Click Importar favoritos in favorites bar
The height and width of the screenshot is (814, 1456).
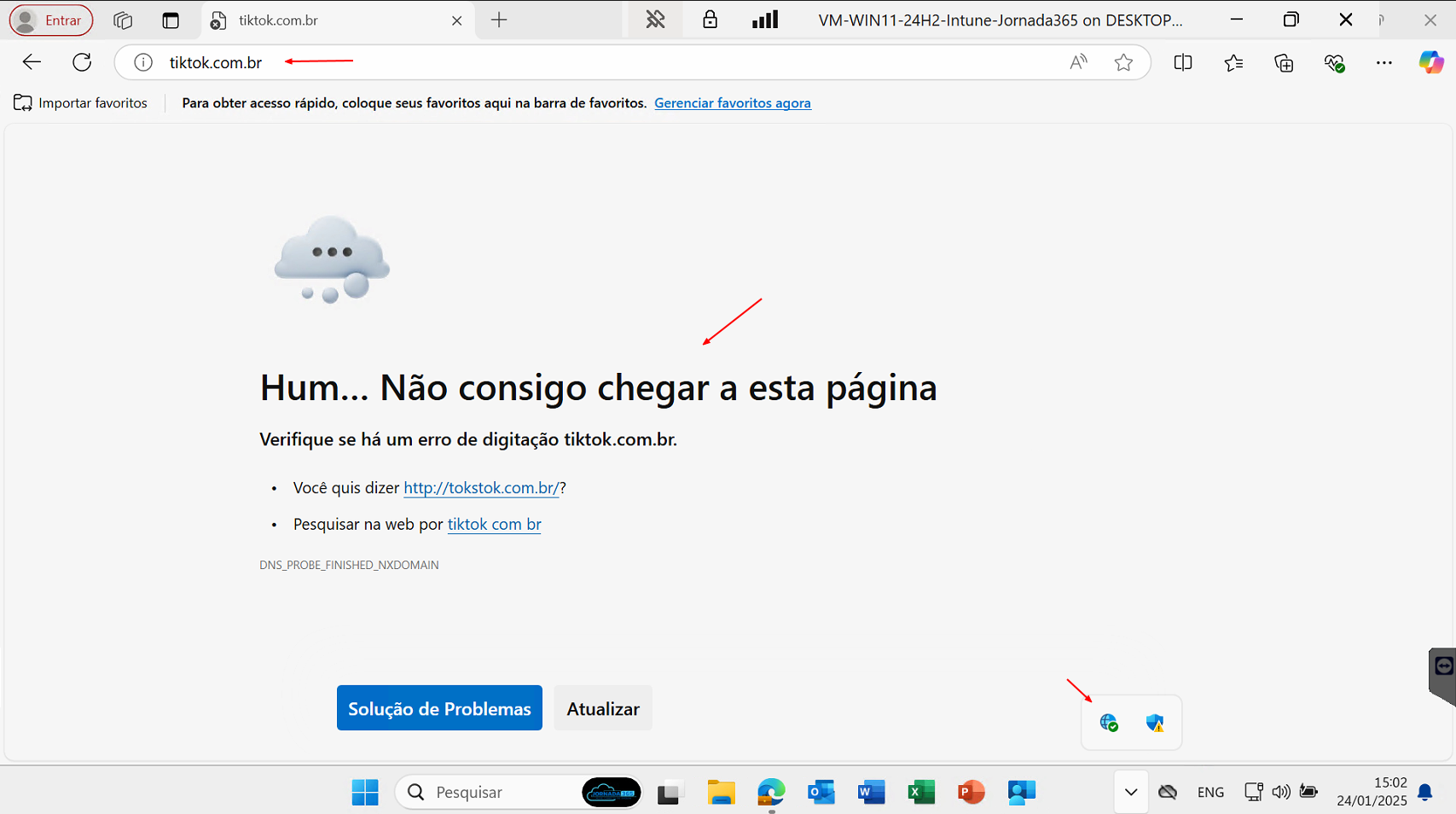(80, 102)
